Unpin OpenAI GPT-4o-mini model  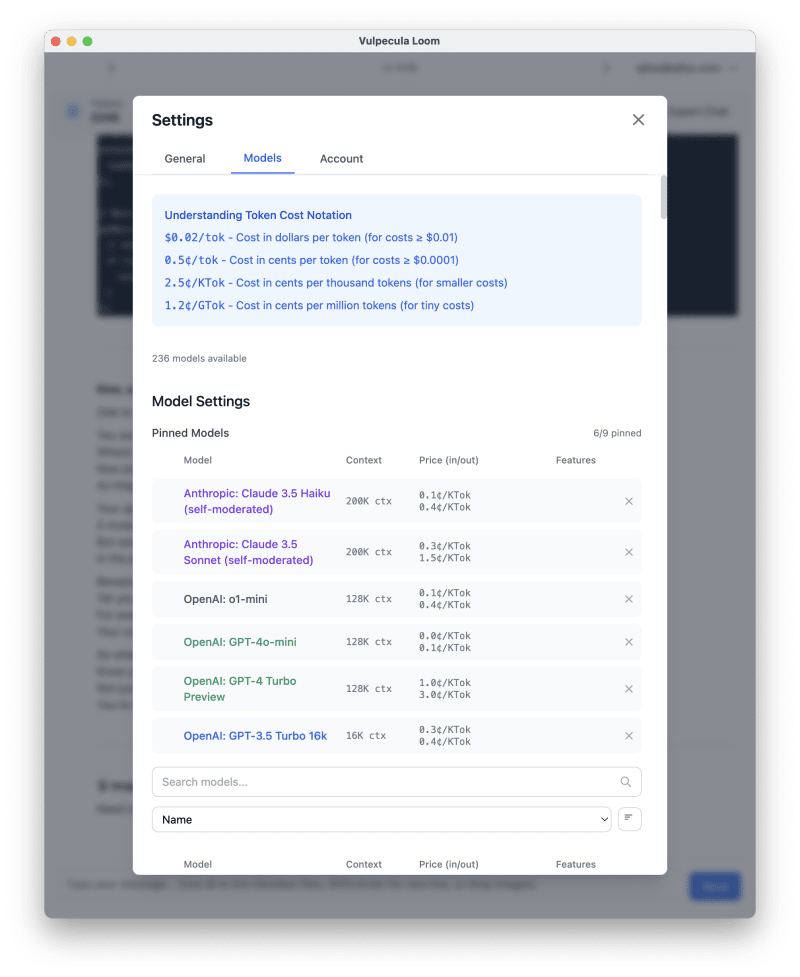coord(629,642)
